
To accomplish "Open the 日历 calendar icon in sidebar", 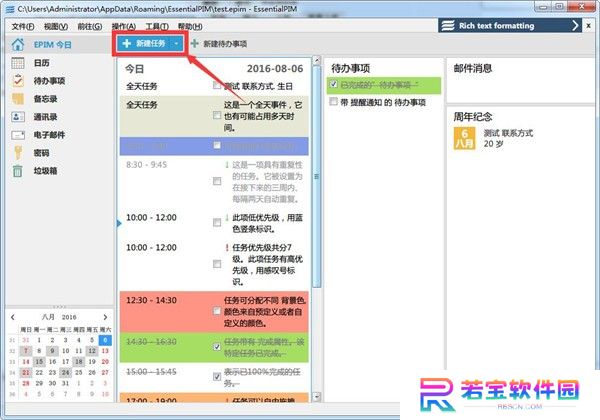I will [18, 63].
